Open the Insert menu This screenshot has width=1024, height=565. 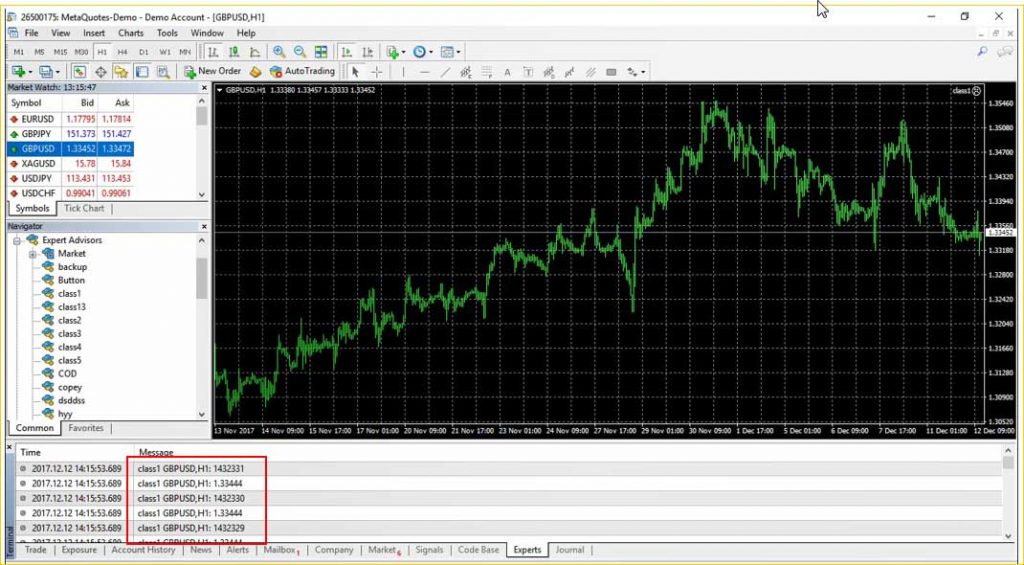click(94, 33)
